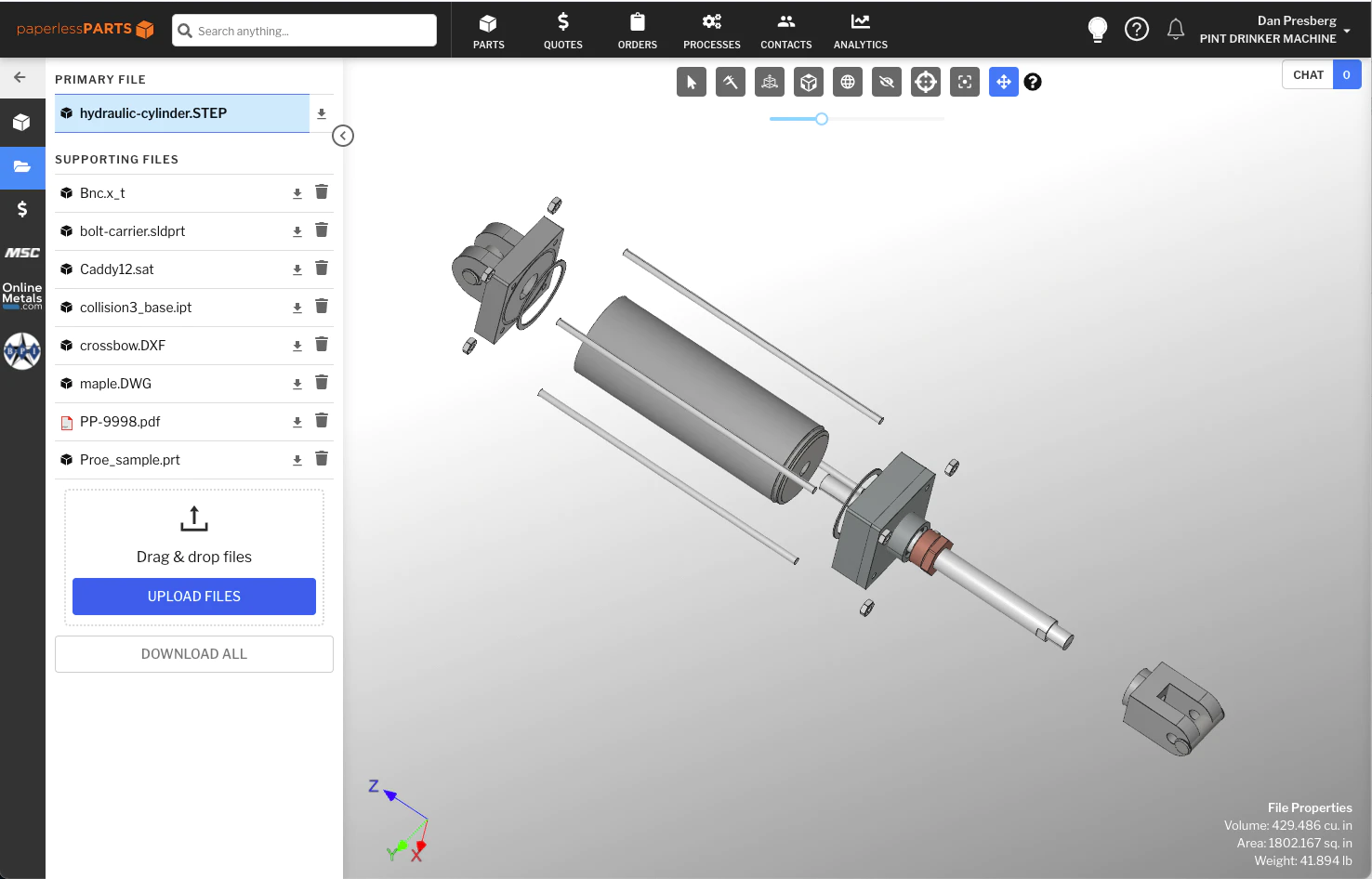The width and height of the screenshot is (1372, 879).
Task: Download the bolt-carrier.sldprt file
Action: click(297, 231)
